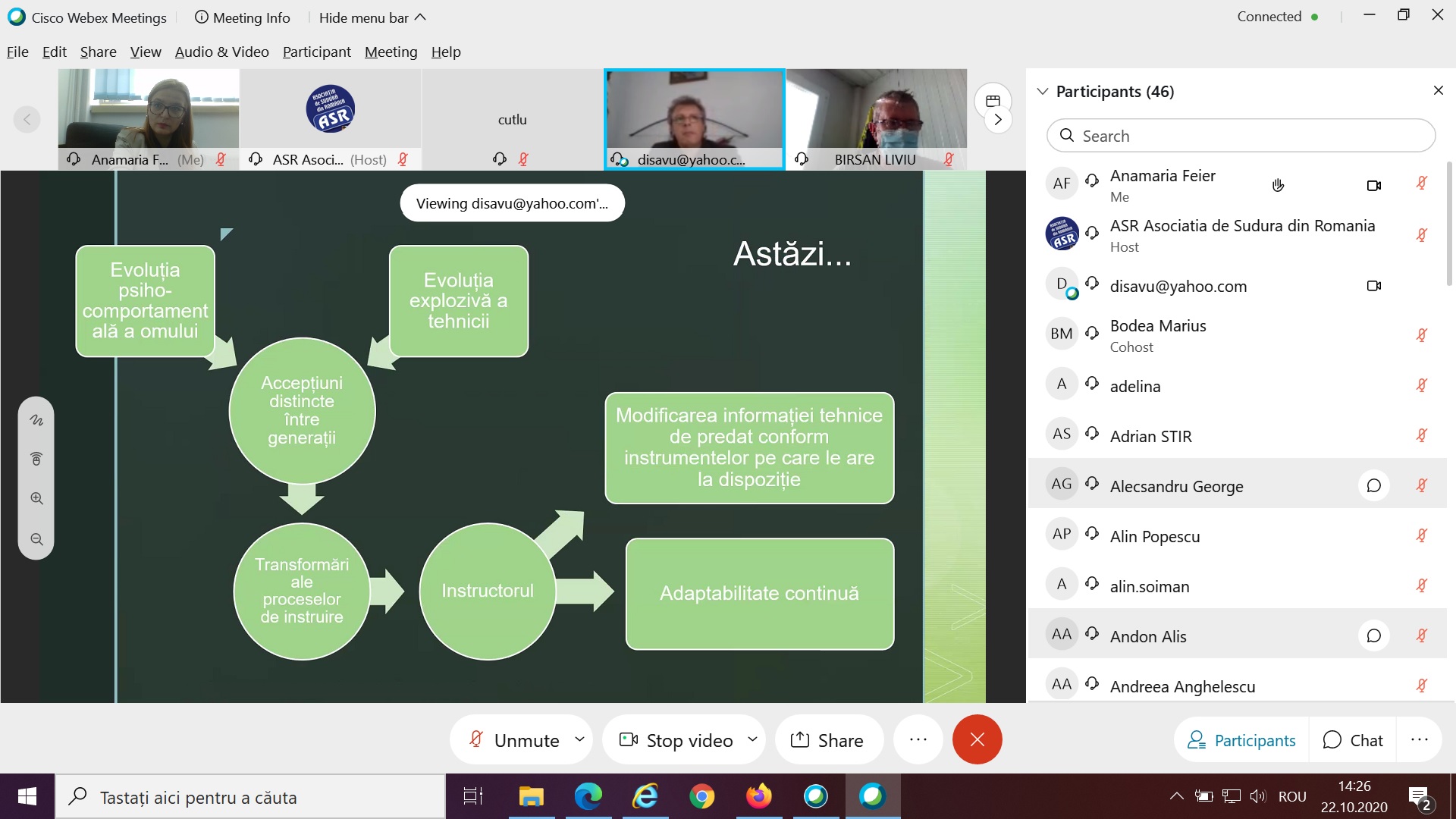Click the red leave meeting button
The height and width of the screenshot is (819, 1456).
(977, 739)
